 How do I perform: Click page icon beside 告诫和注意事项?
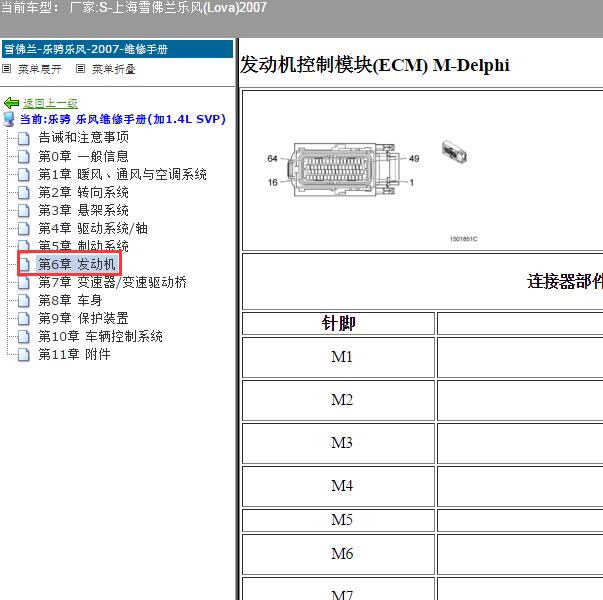click(24, 138)
